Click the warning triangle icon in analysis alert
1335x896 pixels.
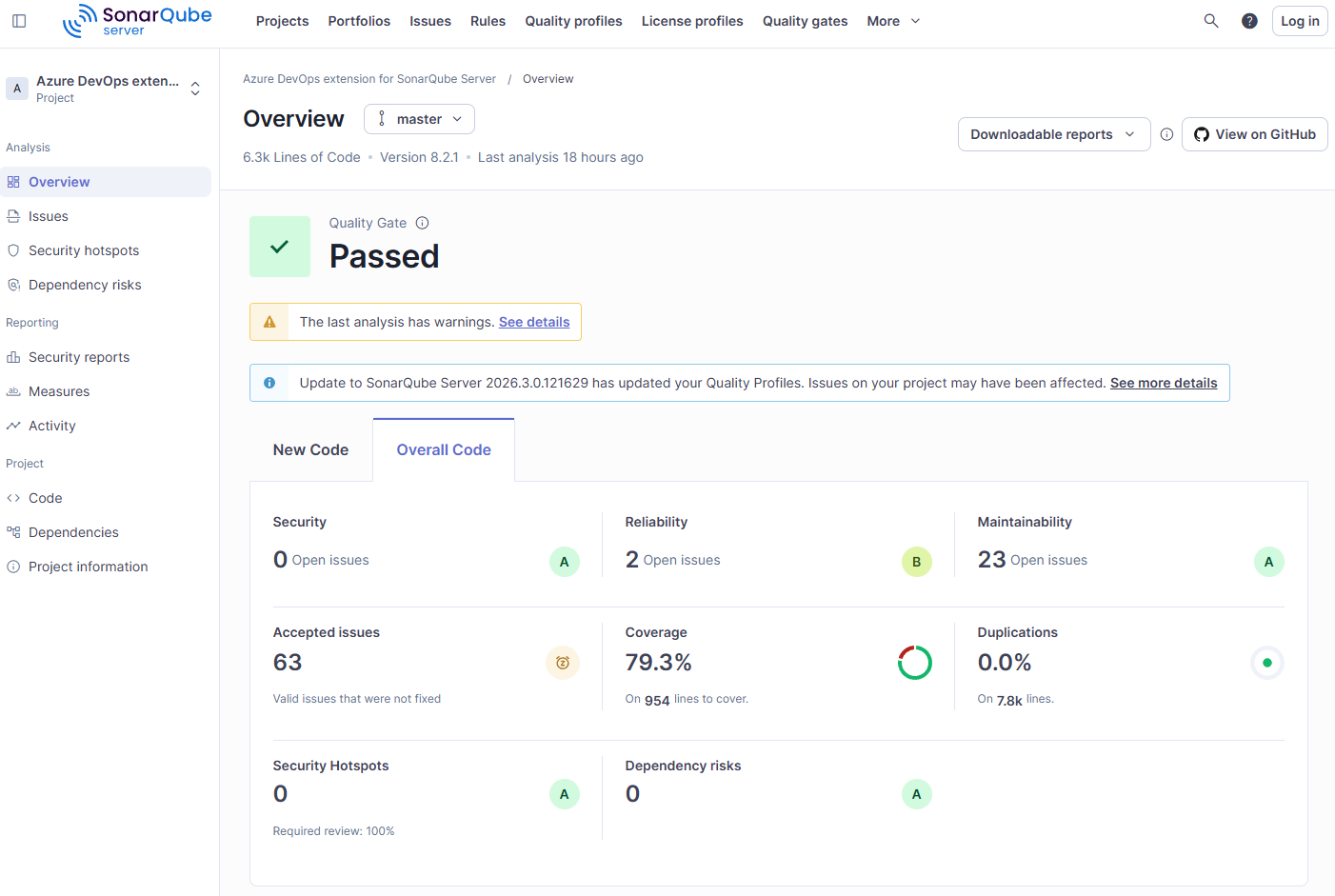[x=269, y=322]
